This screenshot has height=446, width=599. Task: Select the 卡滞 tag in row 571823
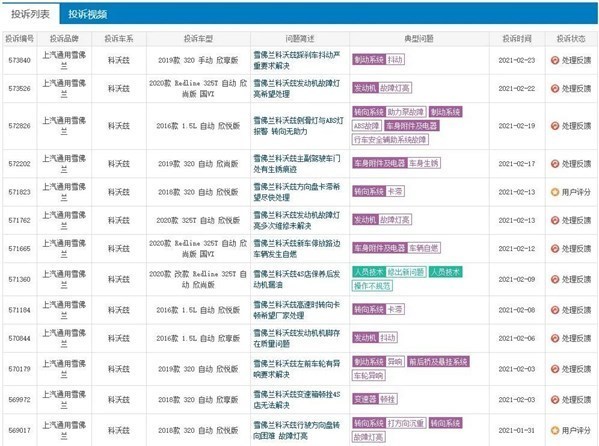[395, 191]
